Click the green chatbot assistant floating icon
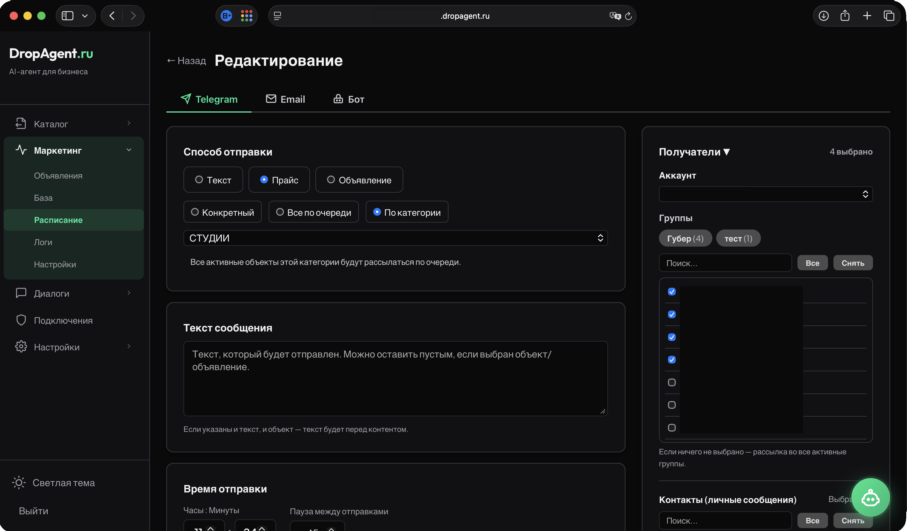907x531 pixels. click(870, 496)
